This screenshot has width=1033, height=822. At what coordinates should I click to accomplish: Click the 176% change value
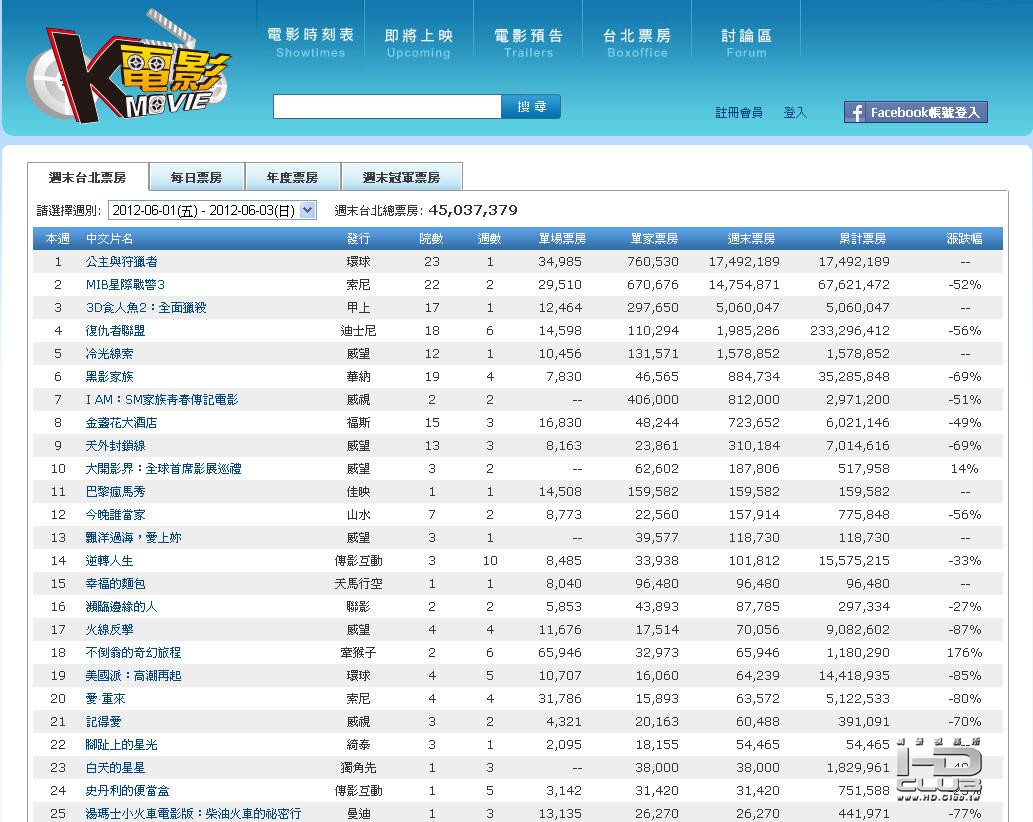pos(964,653)
